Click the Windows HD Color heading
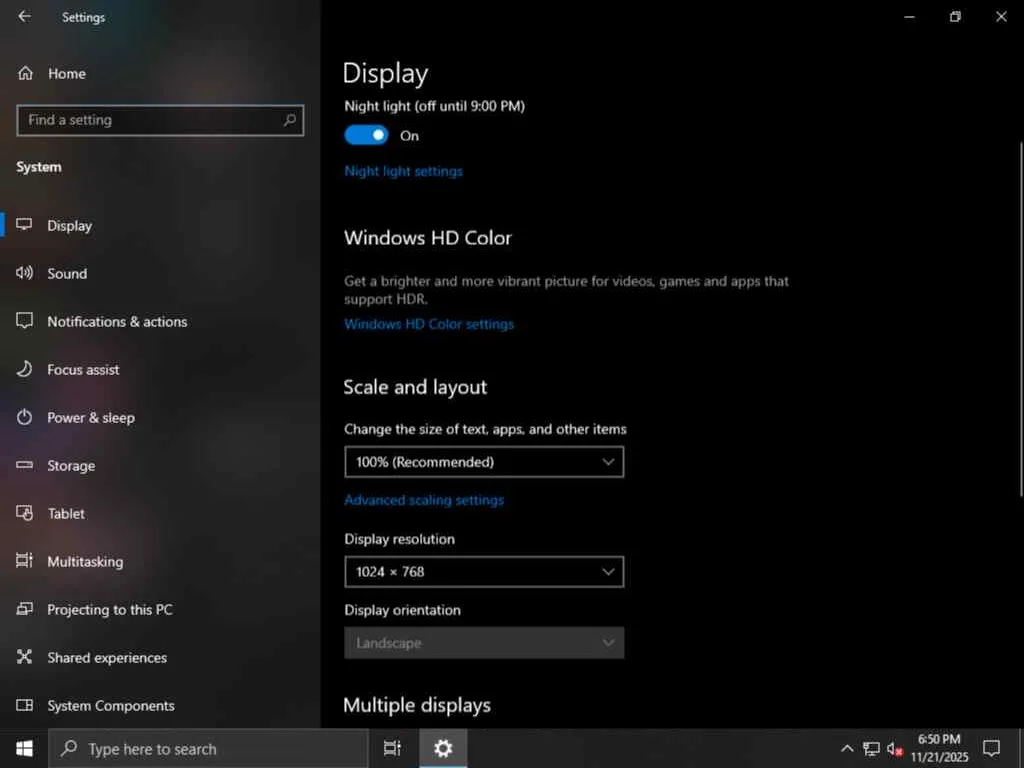Screen dimensions: 1024x768 click(428, 238)
